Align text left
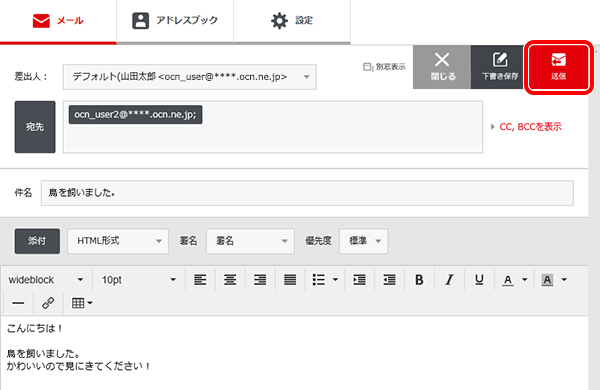 pos(200,280)
